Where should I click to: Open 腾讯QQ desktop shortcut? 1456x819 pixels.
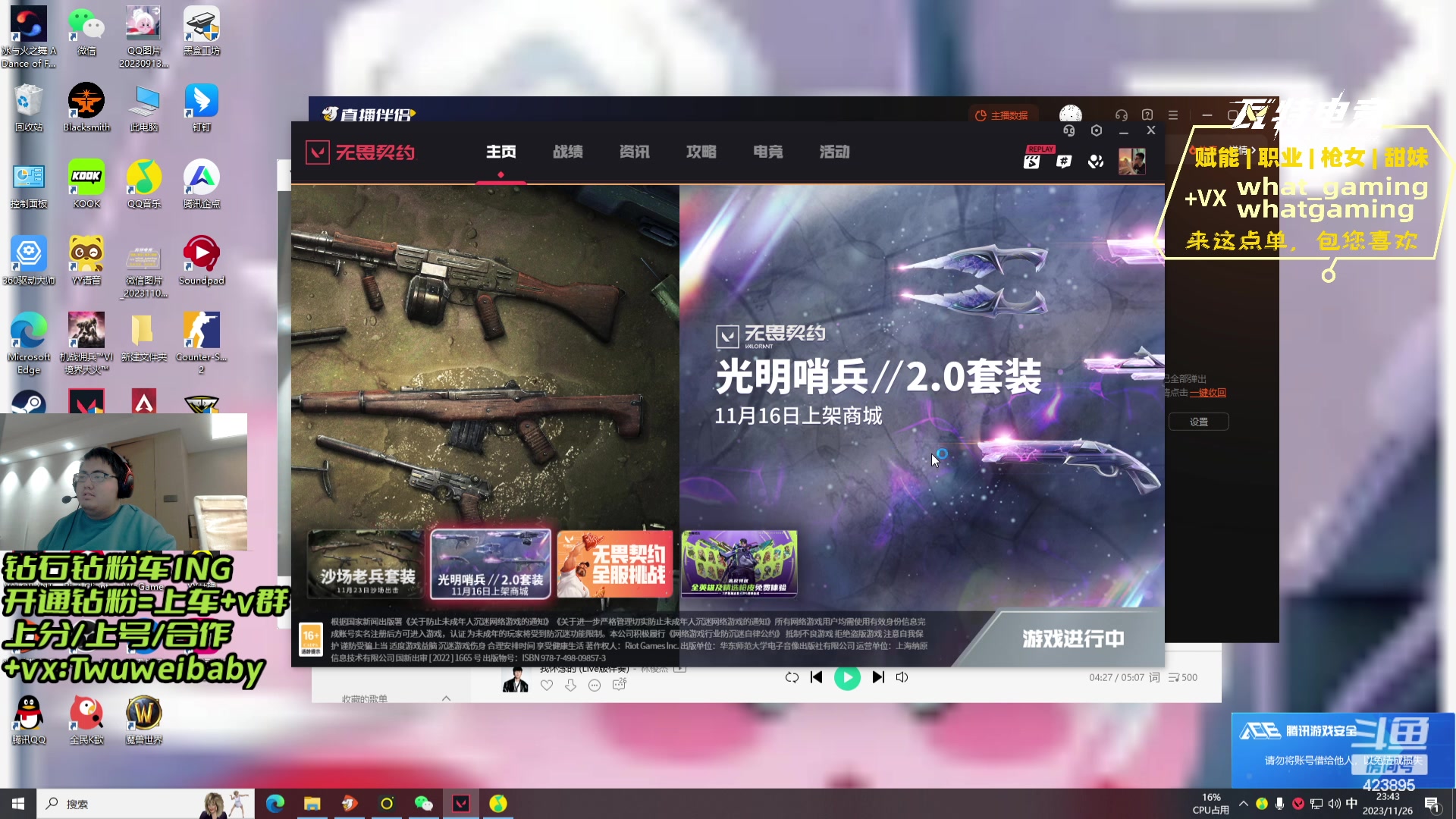pyautogui.click(x=29, y=720)
